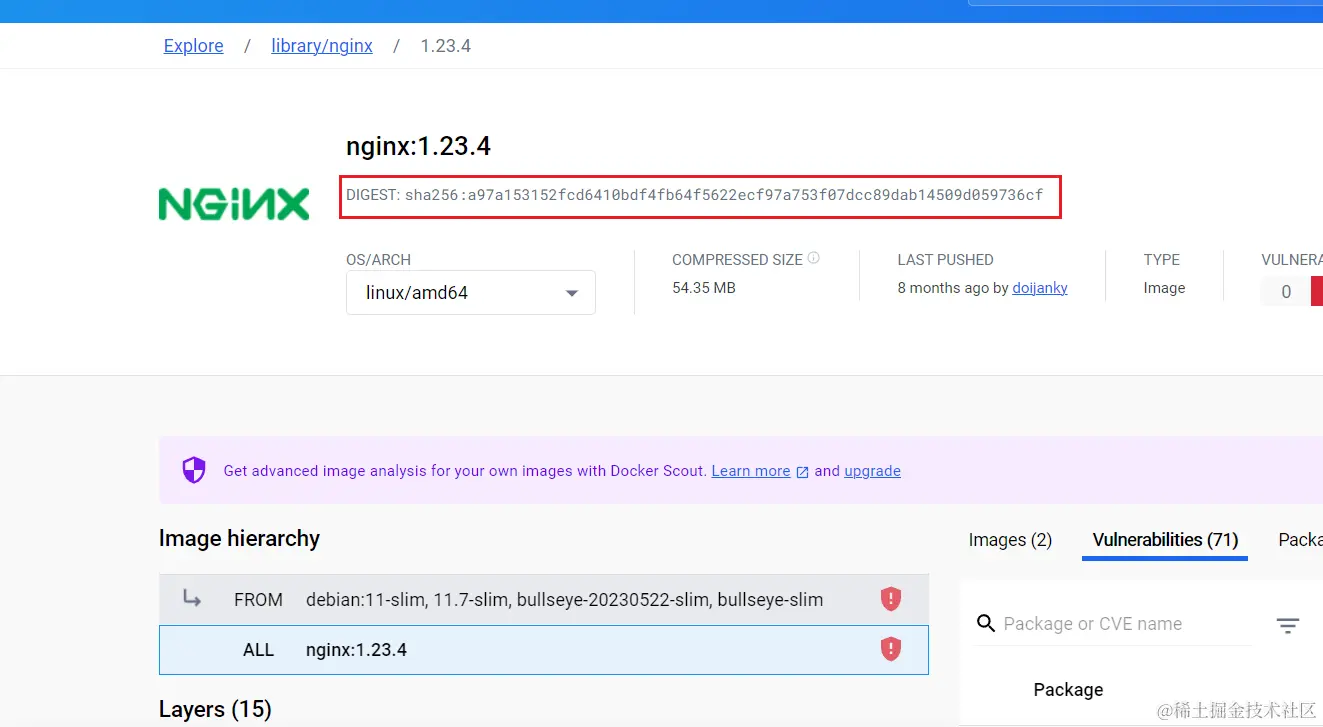Click the compressed size info icon

pyautogui.click(x=813, y=258)
